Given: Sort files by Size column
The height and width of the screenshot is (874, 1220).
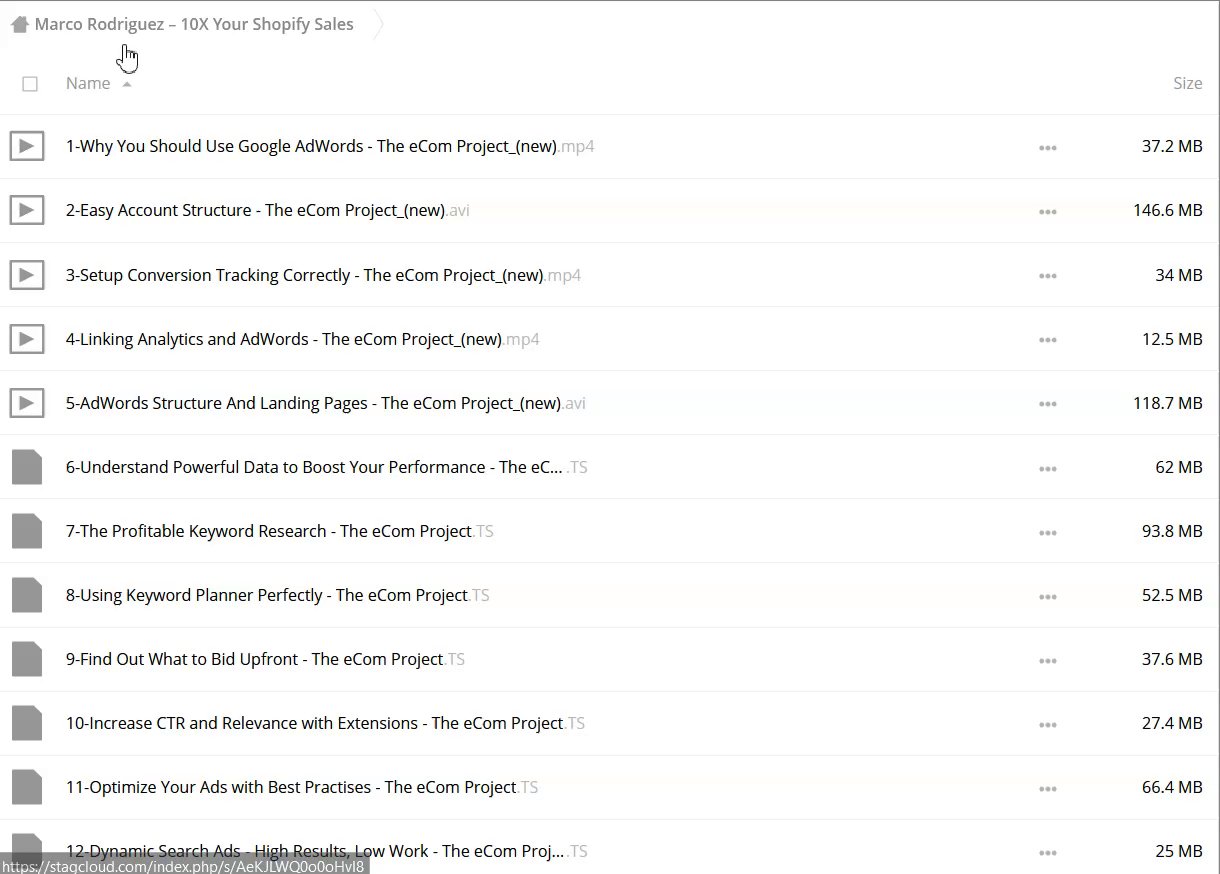Looking at the screenshot, I should 1187,84.
